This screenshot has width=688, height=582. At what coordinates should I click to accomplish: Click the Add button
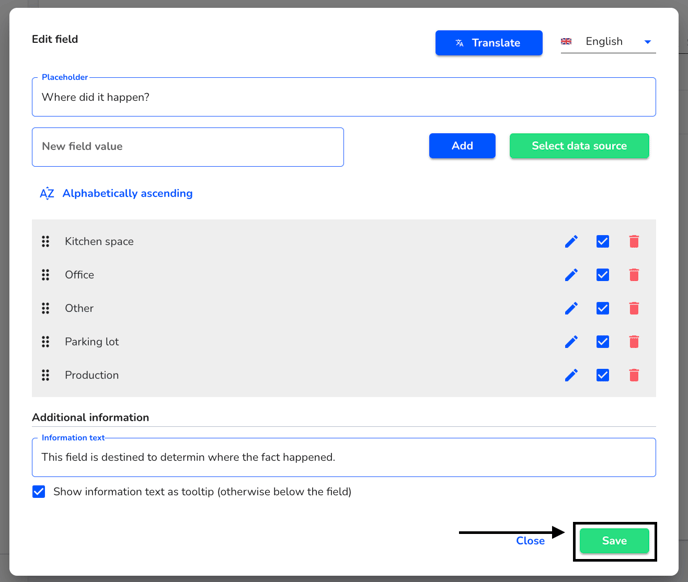point(462,146)
